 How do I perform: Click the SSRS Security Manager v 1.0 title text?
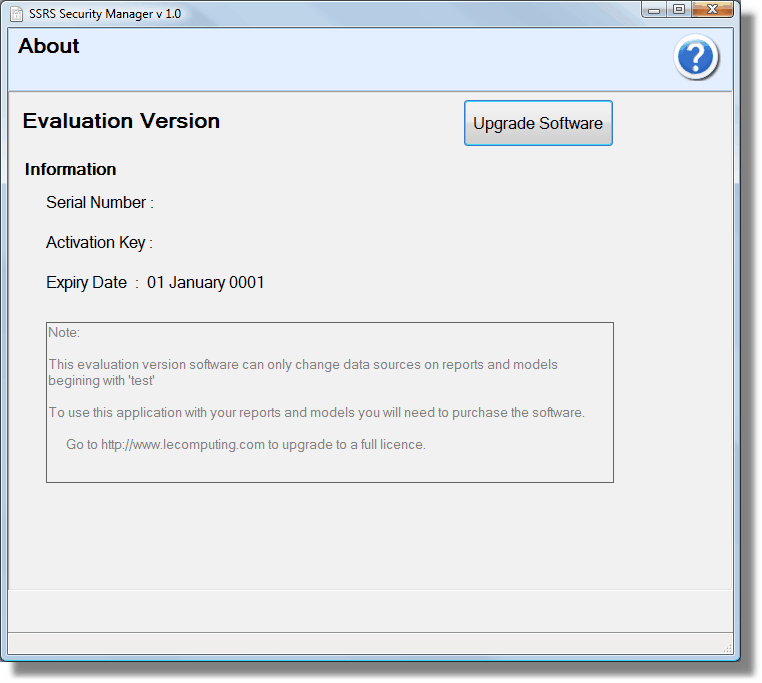pyautogui.click(x=105, y=14)
